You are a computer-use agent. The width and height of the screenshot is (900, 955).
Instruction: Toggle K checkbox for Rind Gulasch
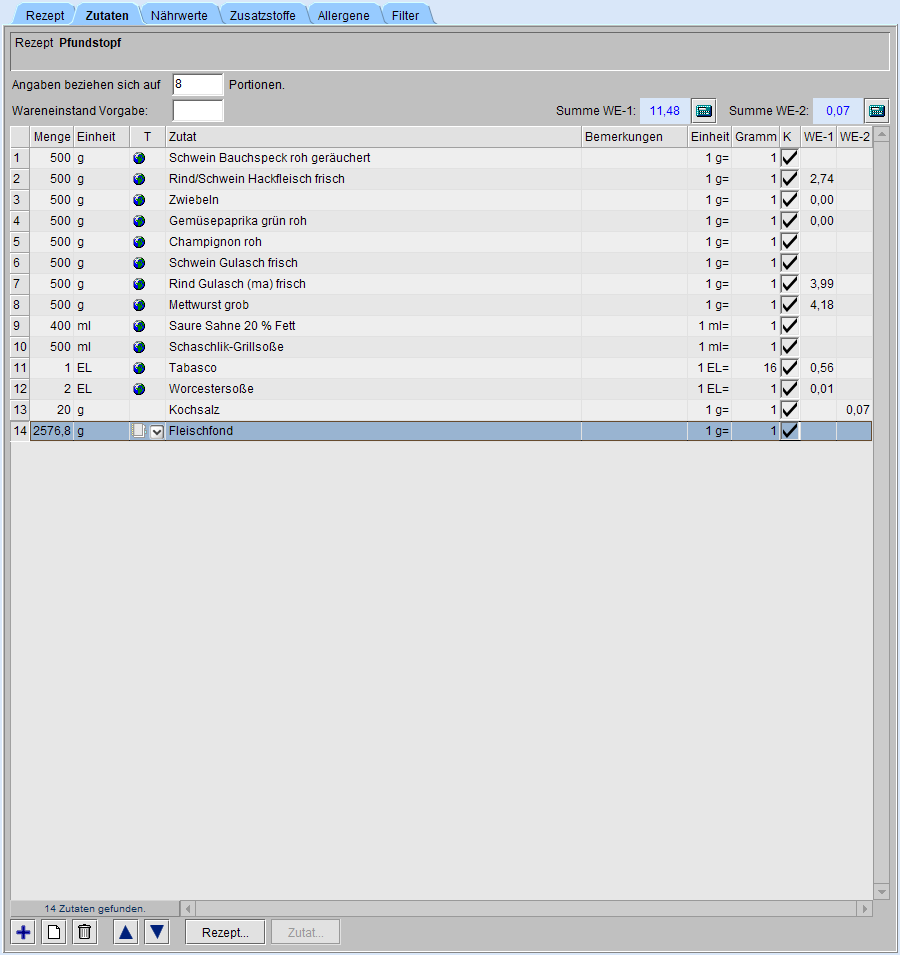click(x=790, y=284)
